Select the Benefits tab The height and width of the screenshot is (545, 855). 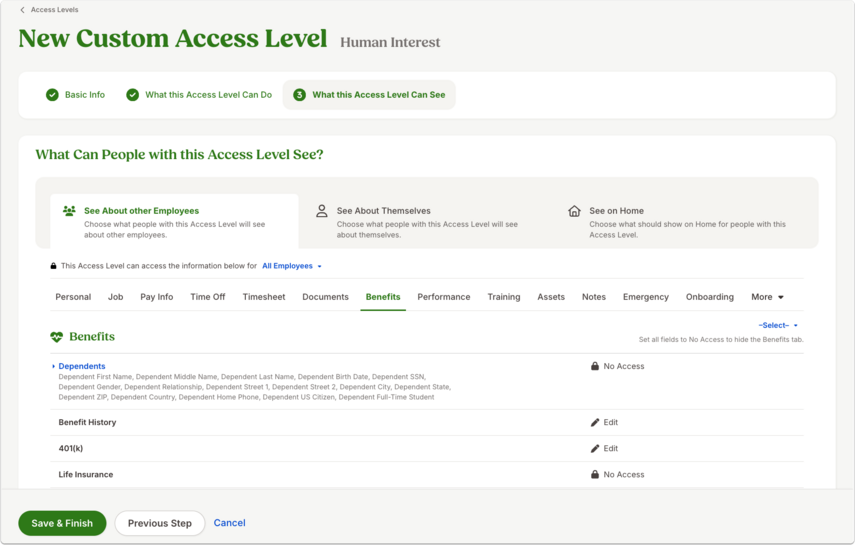click(x=383, y=297)
